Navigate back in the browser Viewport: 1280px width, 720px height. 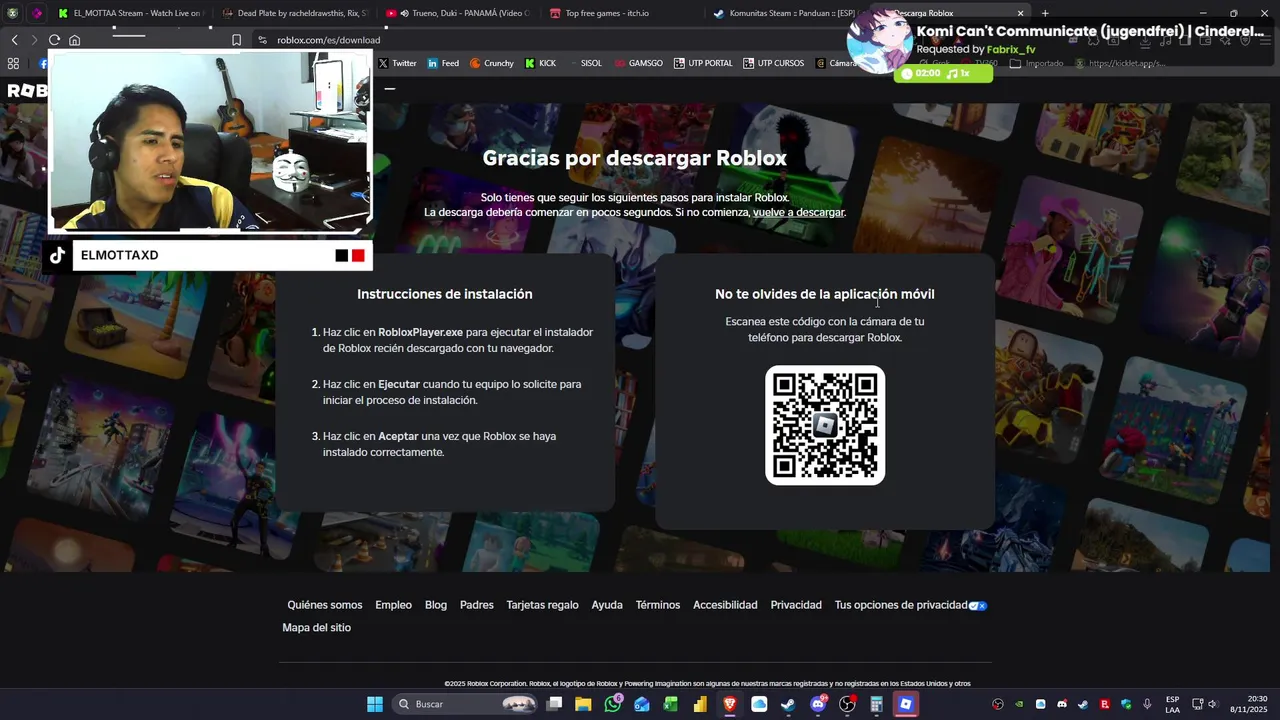tap(14, 40)
